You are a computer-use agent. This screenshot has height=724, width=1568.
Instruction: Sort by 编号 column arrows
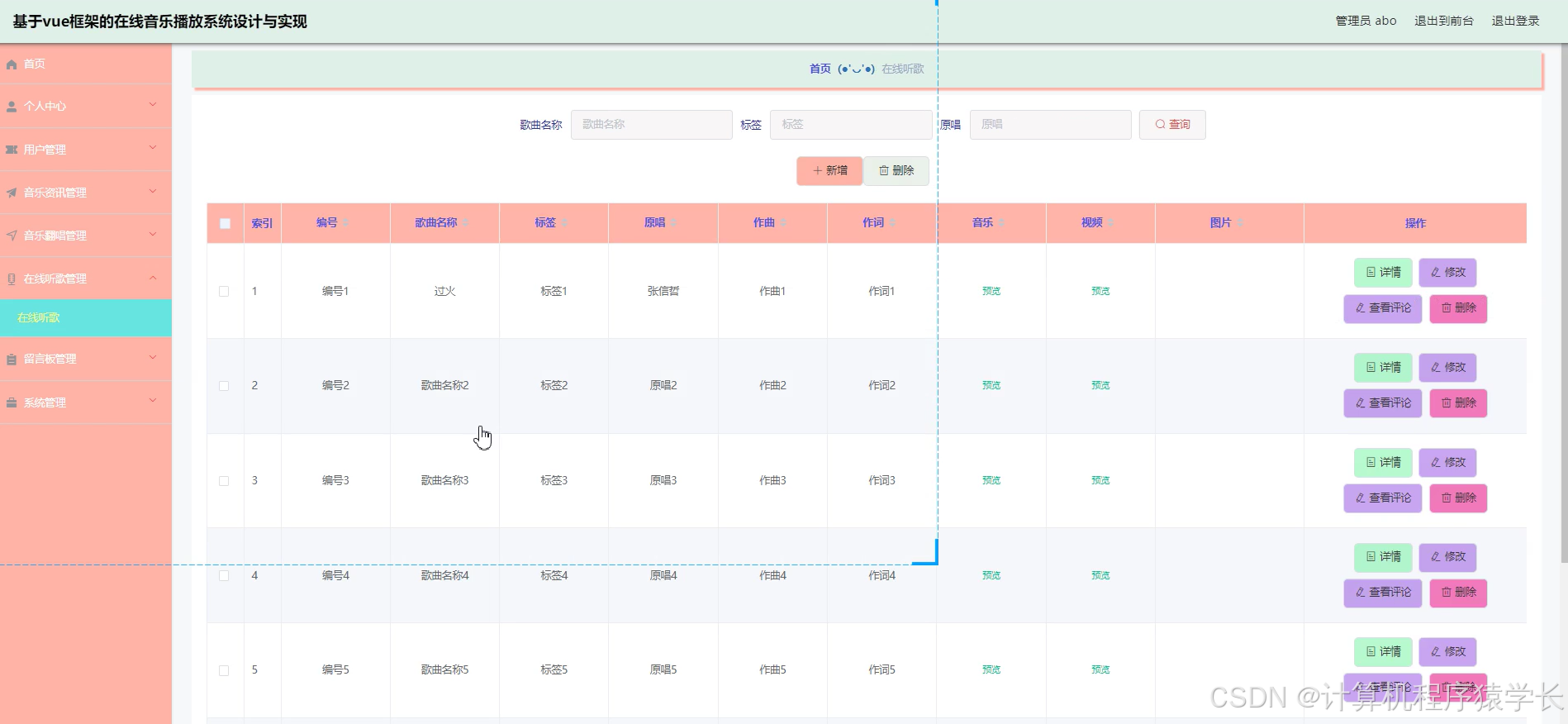346,223
